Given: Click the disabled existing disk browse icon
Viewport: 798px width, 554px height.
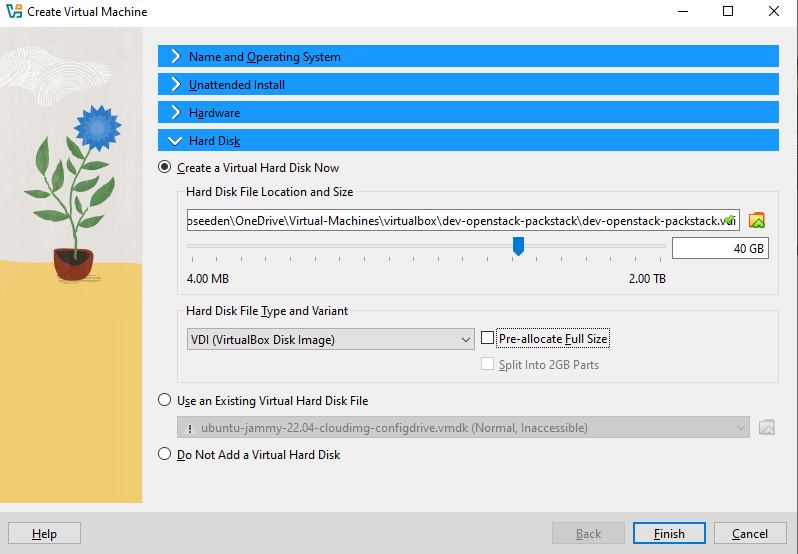Looking at the screenshot, I should click(767, 428).
